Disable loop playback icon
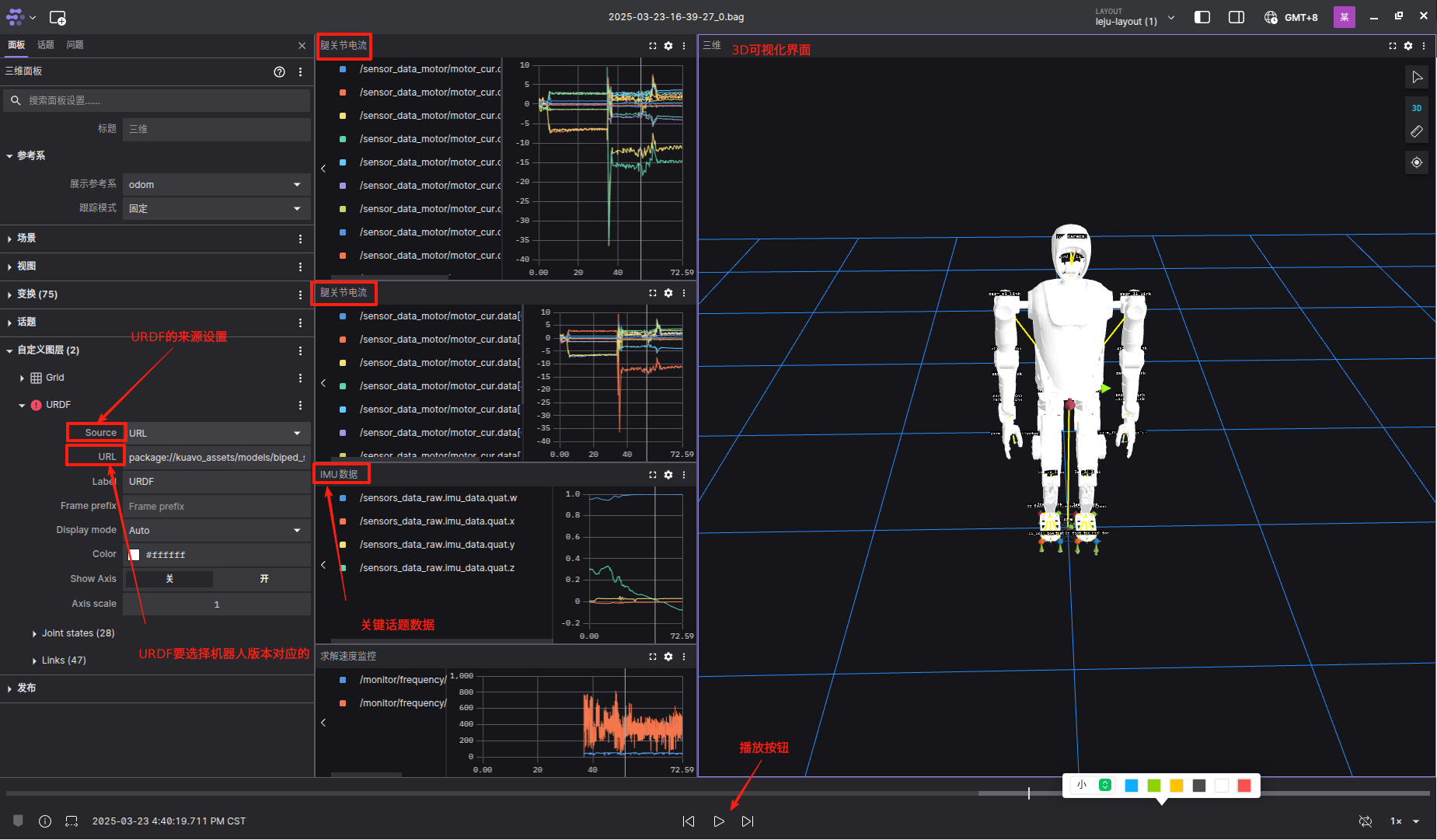This screenshot has height=840, width=1437. tap(1365, 821)
